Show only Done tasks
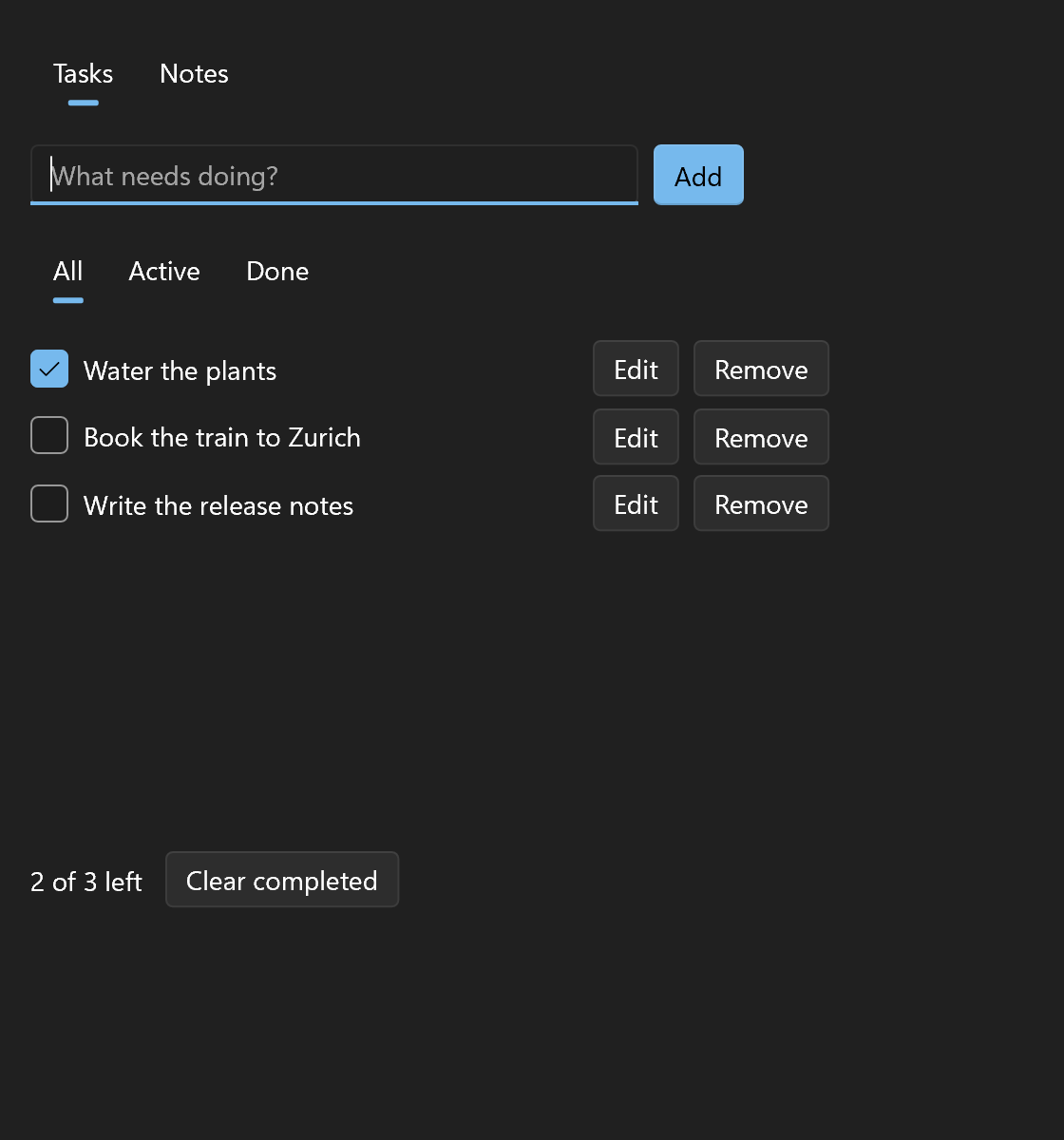 pos(277,272)
